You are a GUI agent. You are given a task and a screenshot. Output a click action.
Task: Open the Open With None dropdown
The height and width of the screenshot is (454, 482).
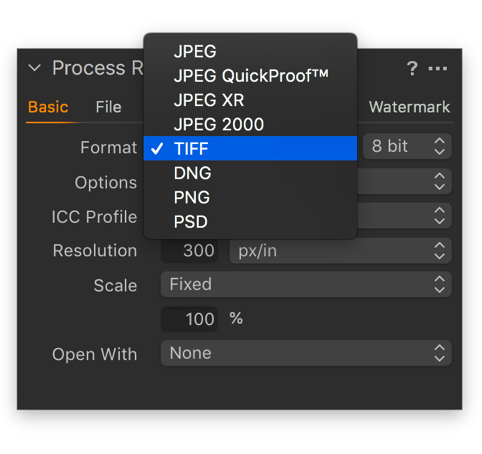[x=306, y=353]
